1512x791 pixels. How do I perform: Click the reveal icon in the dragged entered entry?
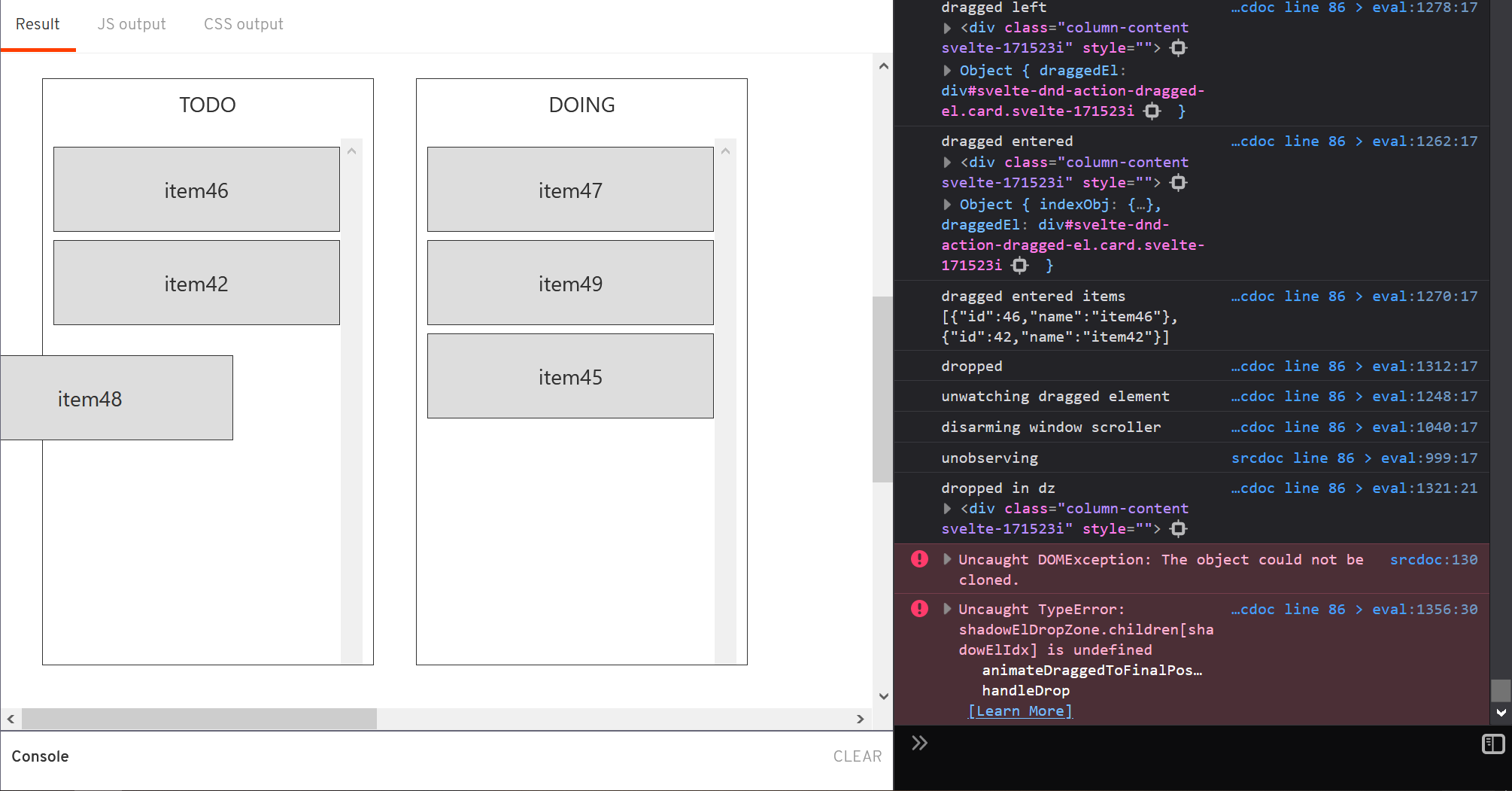coord(1178,182)
